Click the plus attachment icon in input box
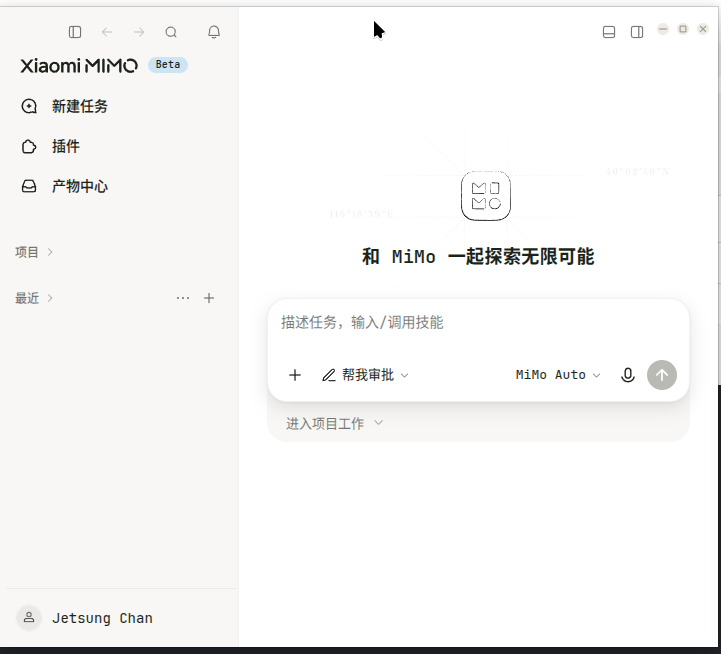721x654 pixels. [295, 375]
